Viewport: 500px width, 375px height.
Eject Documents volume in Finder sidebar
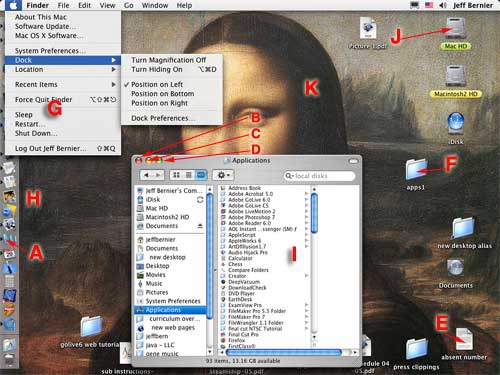(200, 226)
